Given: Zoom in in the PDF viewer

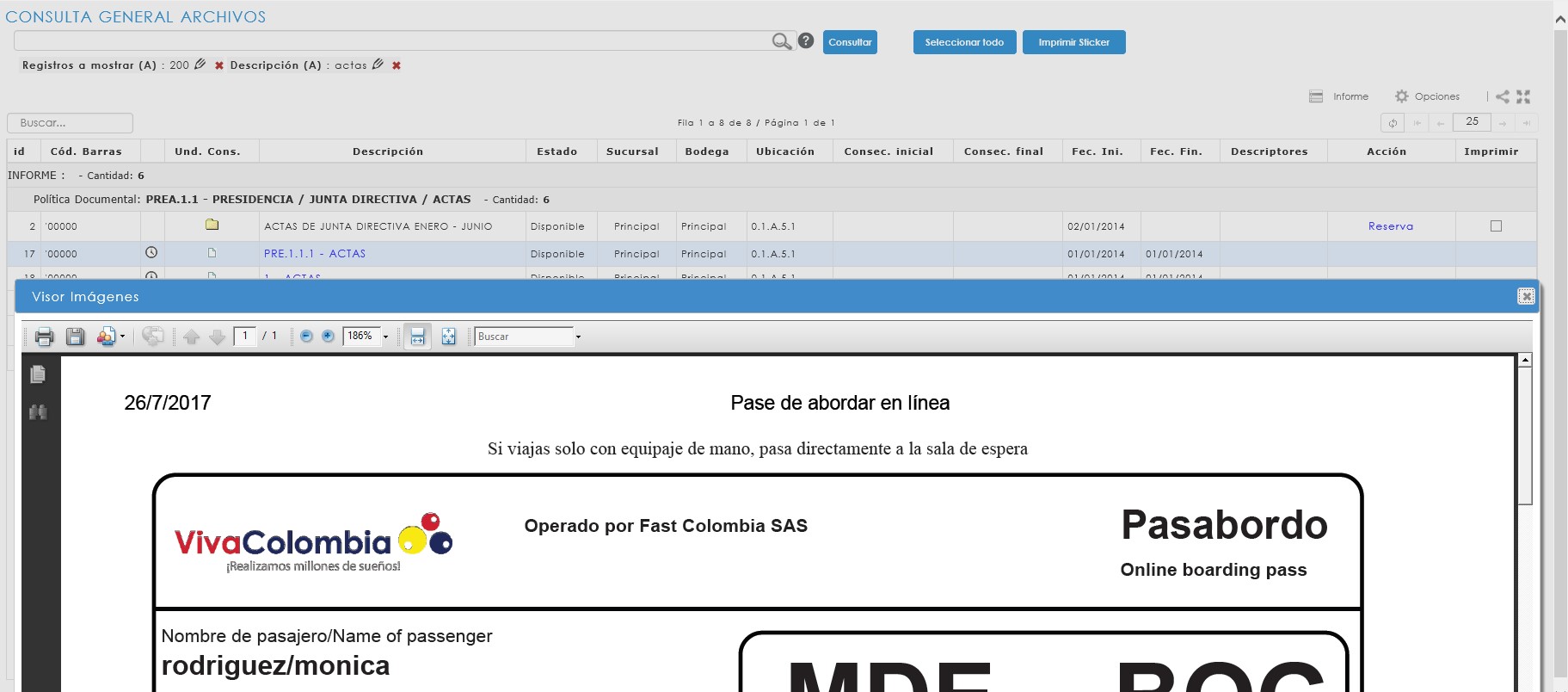Looking at the screenshot, I should [328, 337].
